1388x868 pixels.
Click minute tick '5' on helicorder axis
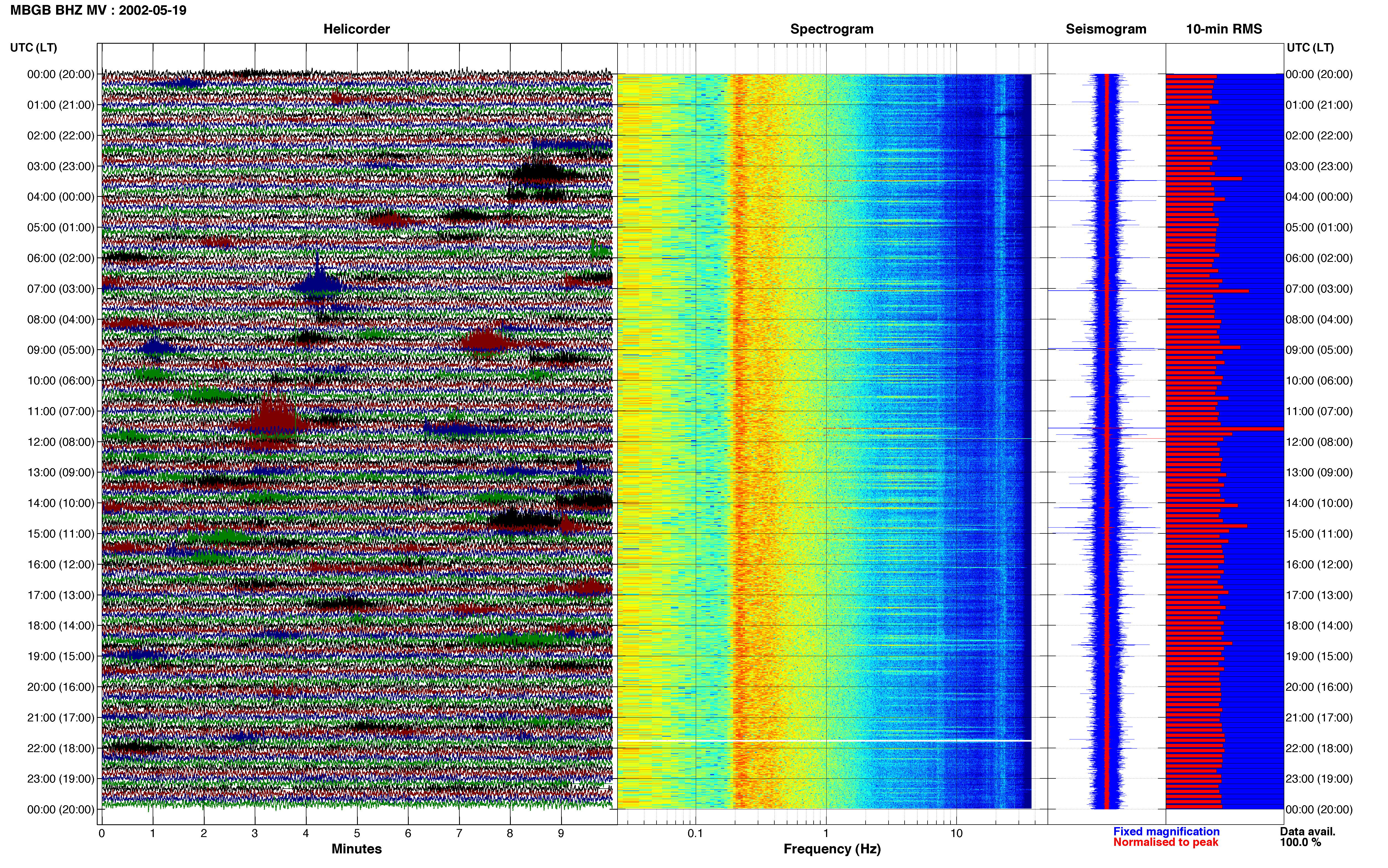357,833
